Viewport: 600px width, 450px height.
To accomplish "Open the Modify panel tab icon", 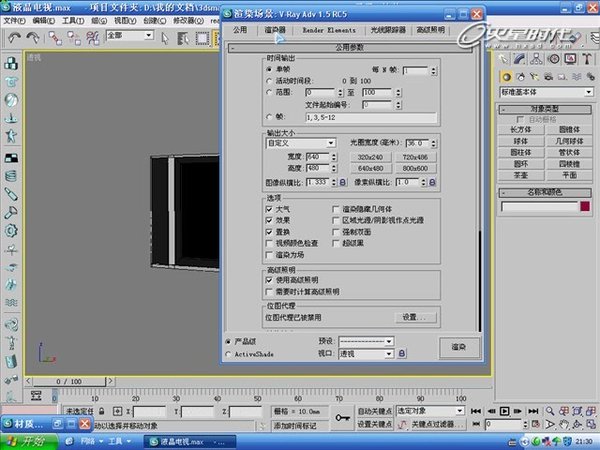I will coord(520,60).
